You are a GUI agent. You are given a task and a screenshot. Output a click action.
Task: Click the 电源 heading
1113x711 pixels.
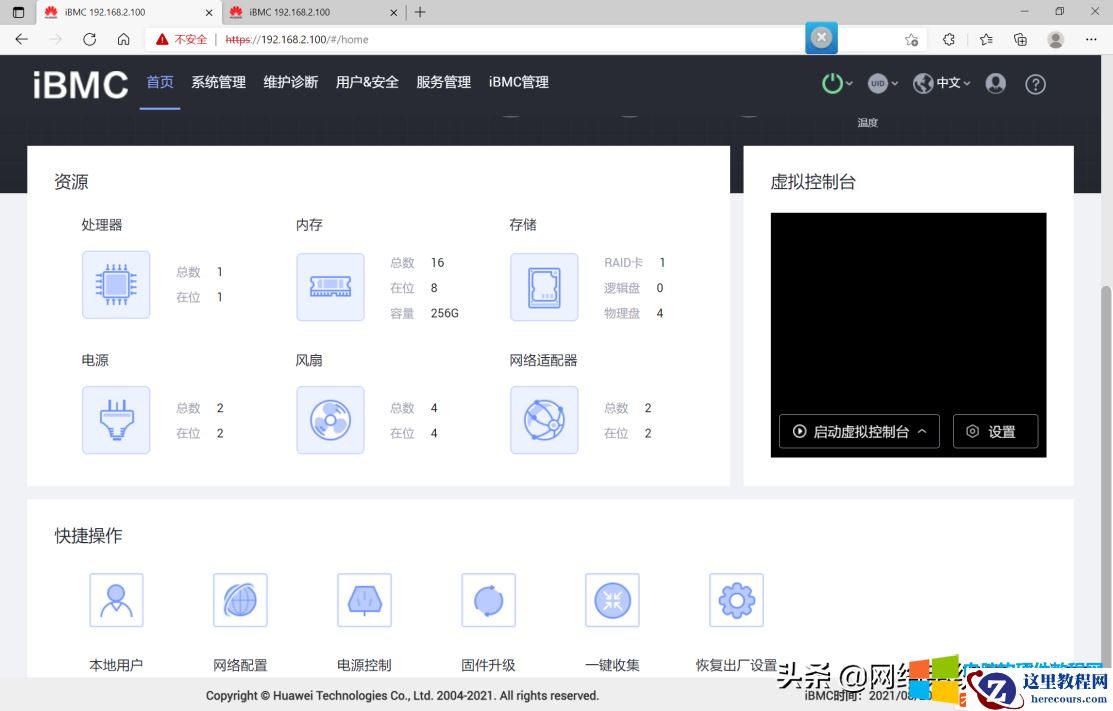tap(95, 360)
